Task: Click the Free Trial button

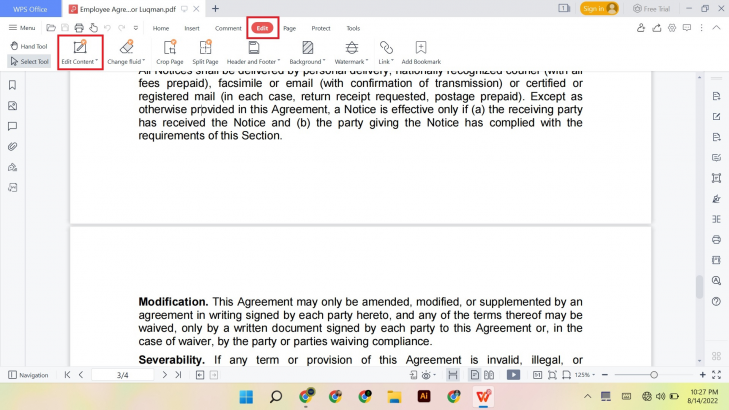Action: point(651,8)
